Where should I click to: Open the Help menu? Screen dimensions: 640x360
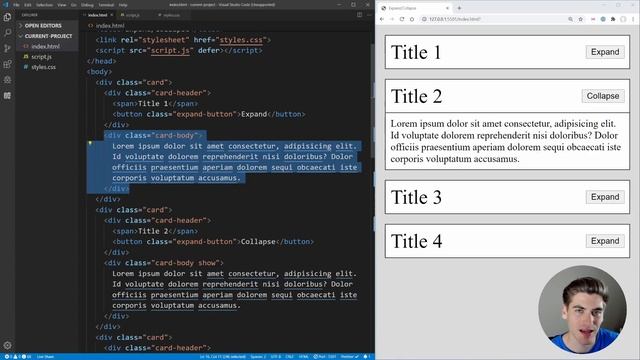click(123, 5)
